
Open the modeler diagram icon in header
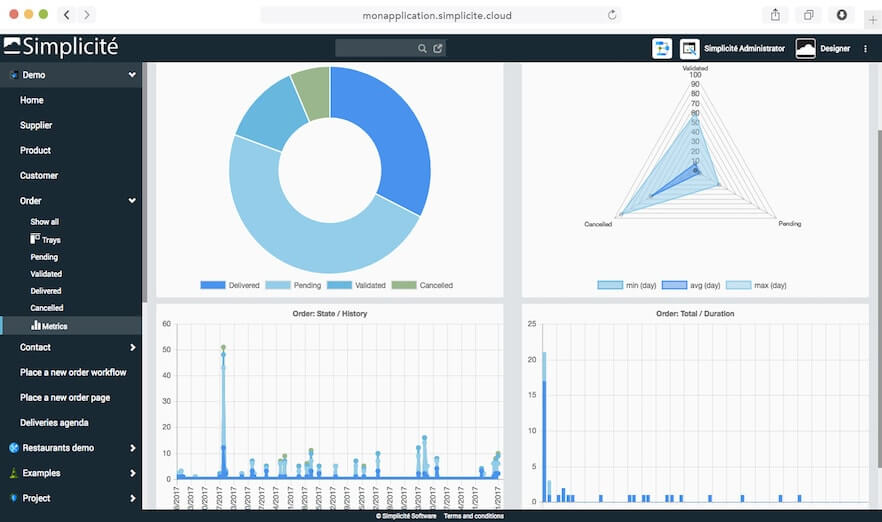(x=662, y=48)
